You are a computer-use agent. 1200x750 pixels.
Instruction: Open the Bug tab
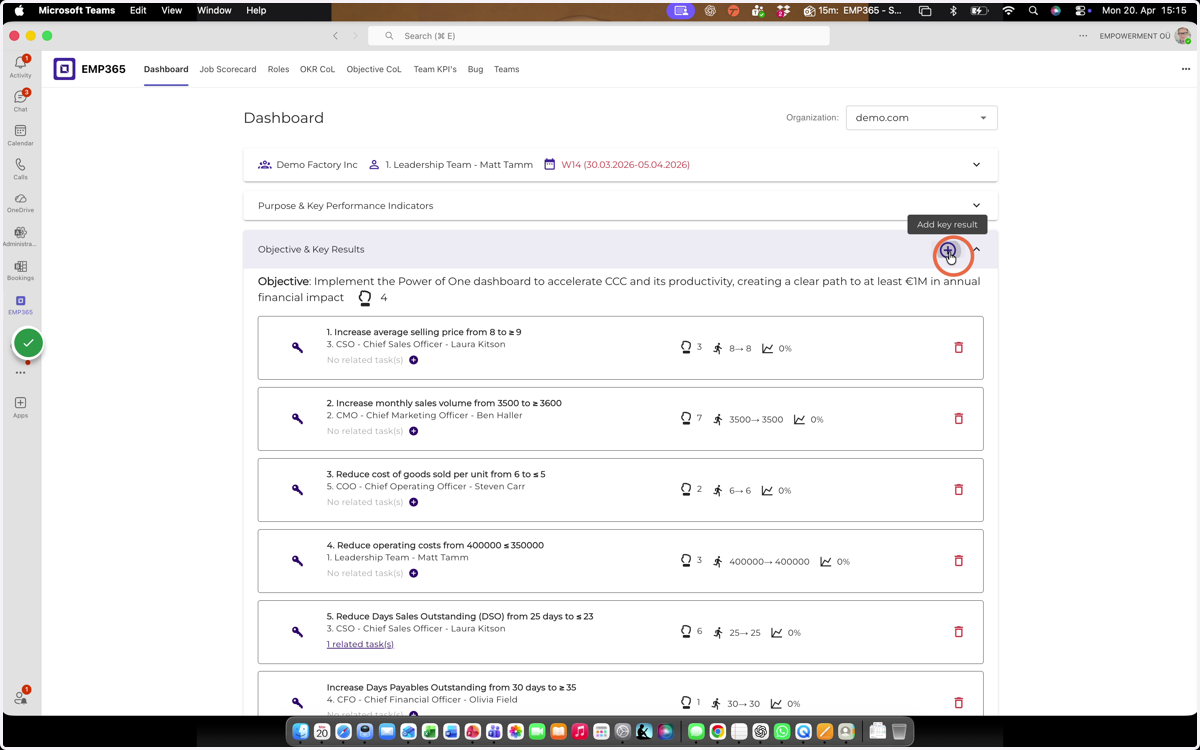[475, 69]
